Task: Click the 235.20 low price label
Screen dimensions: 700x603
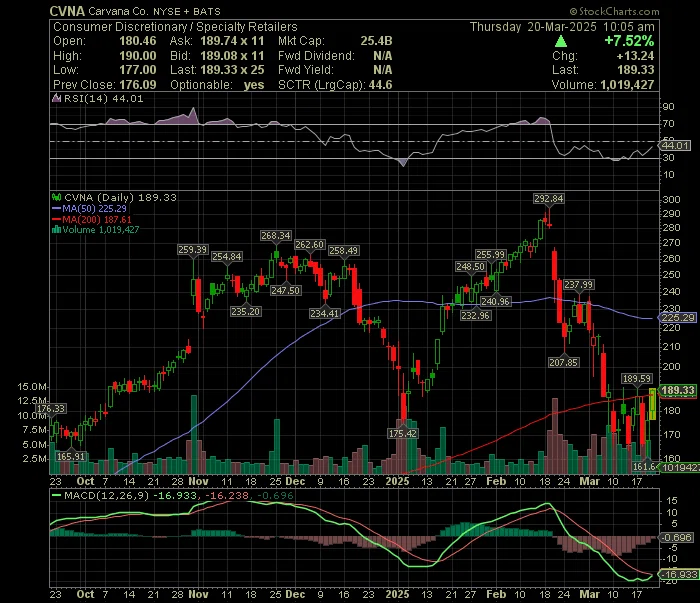Action: click(246, 312)
